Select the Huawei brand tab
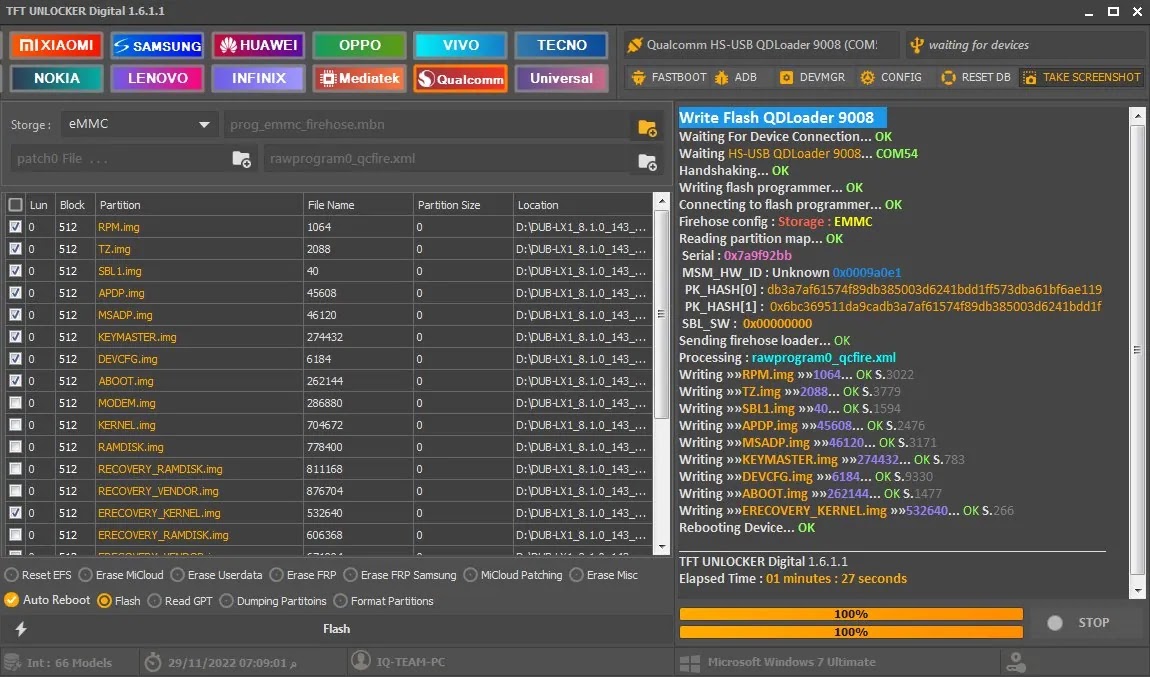Viewport: 1150px width, 677px height. click(259, 45)
